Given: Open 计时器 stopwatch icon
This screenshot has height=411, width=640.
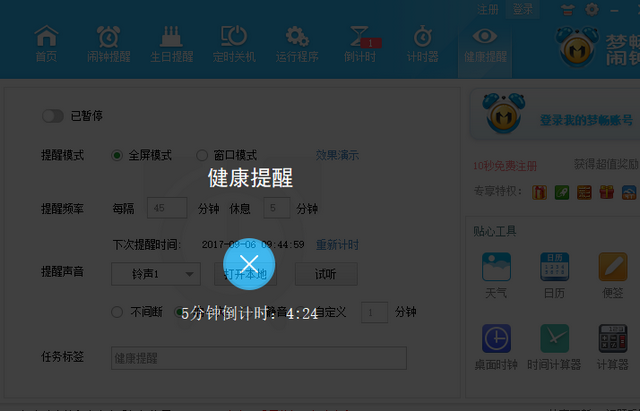Looking at the screenshot, I should (x=423, y=42).
